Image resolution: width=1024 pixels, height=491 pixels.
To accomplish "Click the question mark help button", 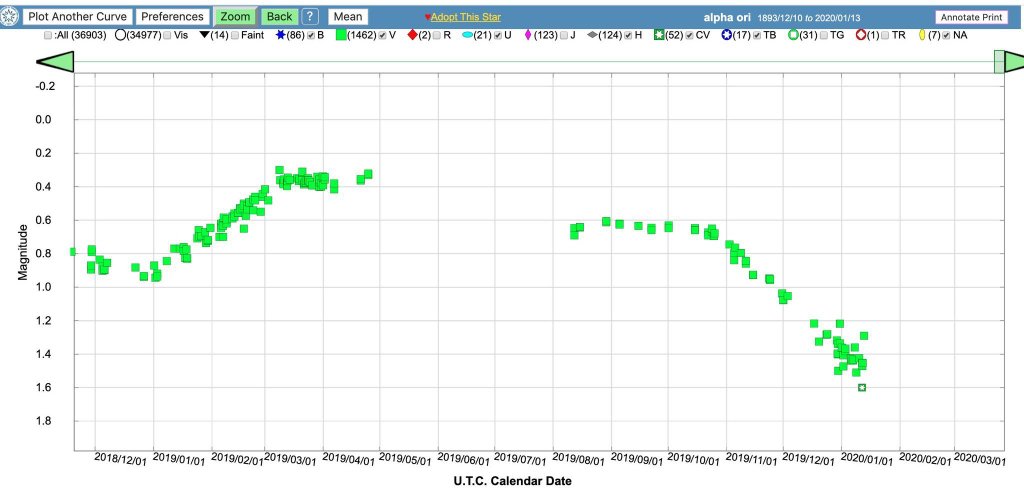I will (x=310, y=17).
